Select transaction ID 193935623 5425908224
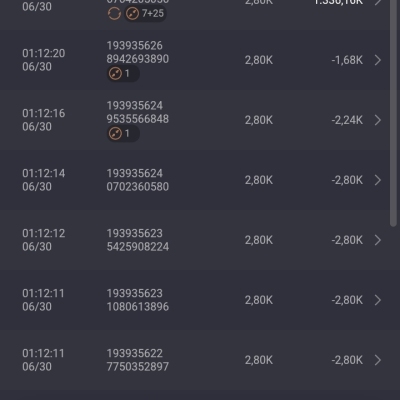 tap(138, 240)
